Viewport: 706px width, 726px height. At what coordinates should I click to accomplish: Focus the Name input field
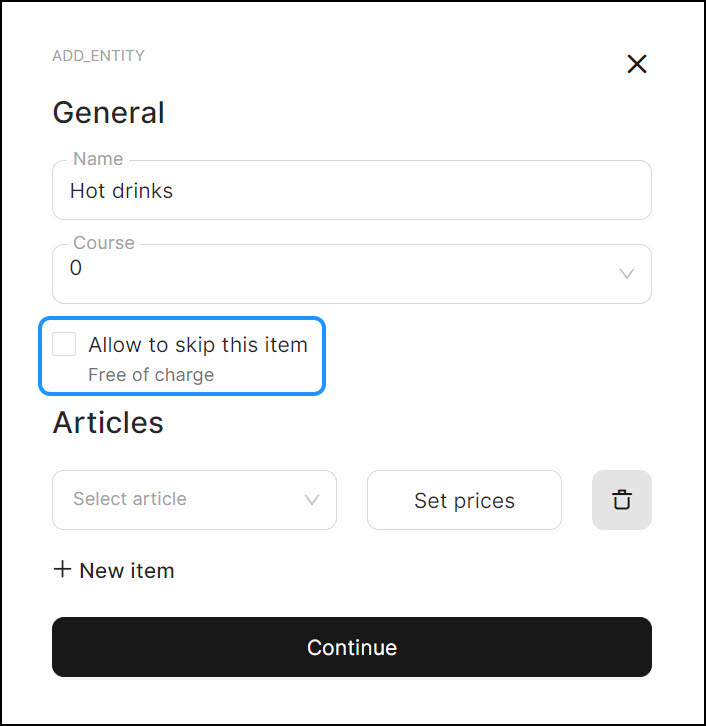(x=400, y=190)
